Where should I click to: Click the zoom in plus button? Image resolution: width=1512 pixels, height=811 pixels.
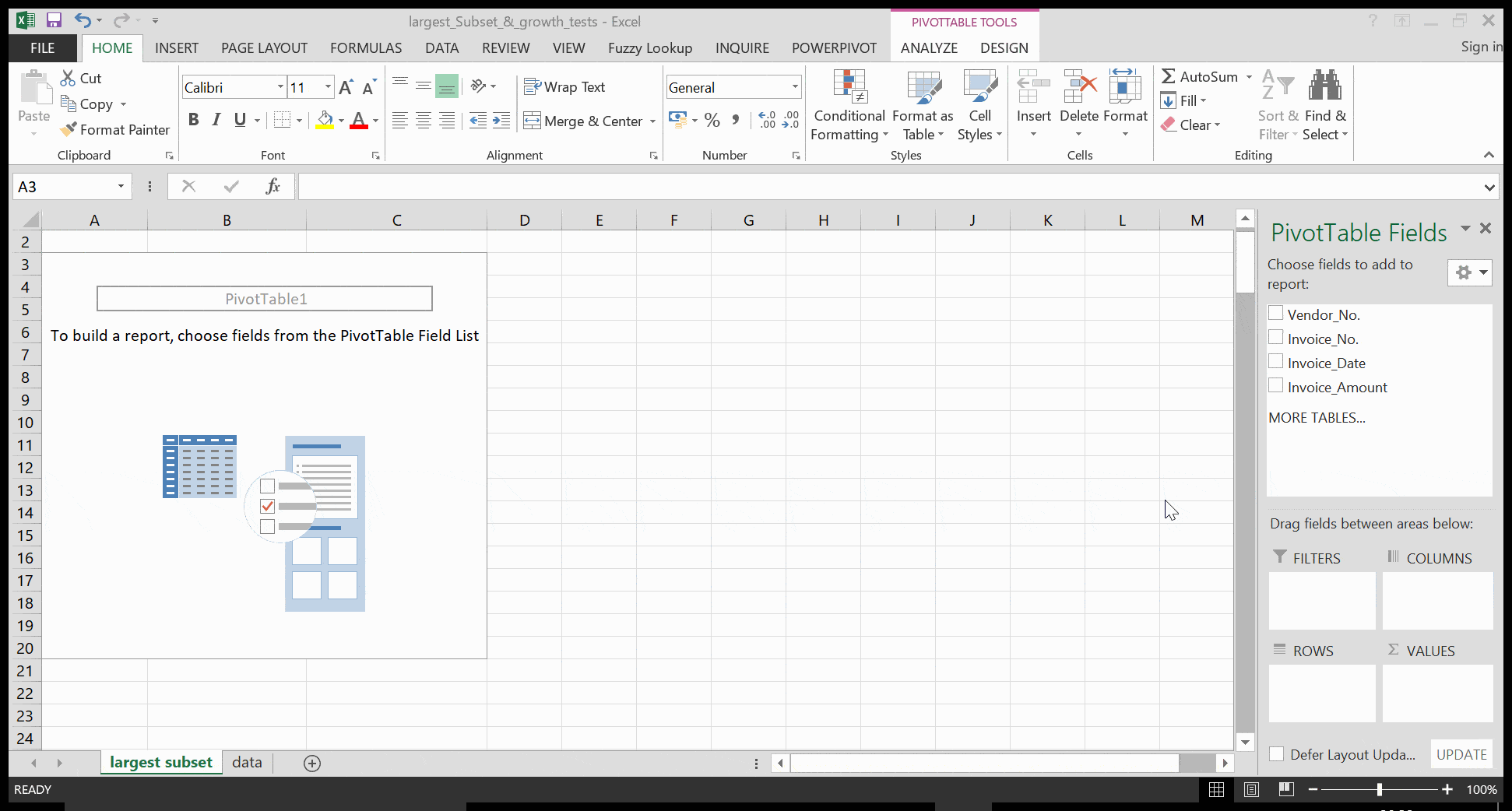pyautogui.click(x=1447, y=789)
